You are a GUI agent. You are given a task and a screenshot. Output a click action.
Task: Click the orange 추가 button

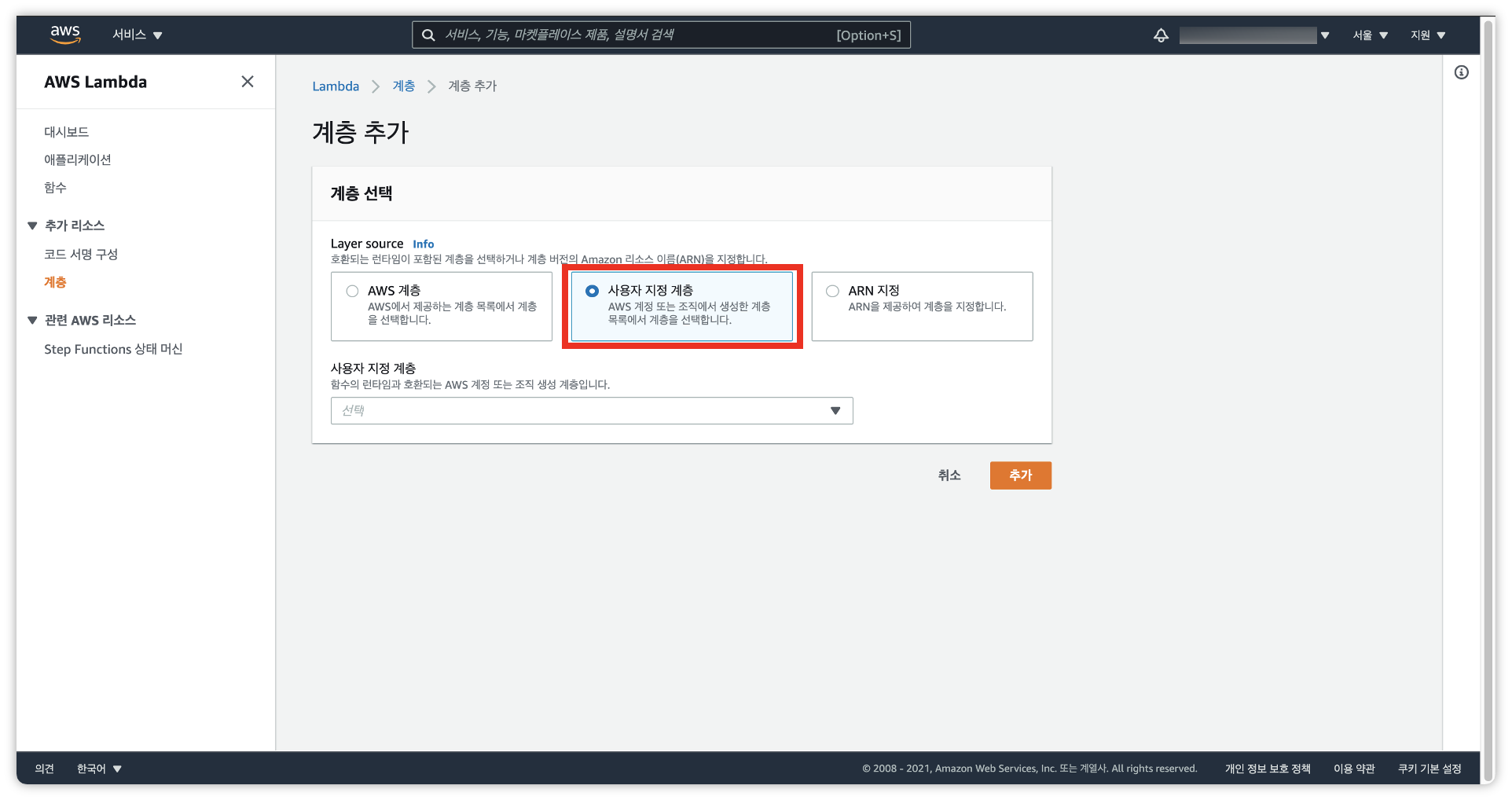(1021, 475)
